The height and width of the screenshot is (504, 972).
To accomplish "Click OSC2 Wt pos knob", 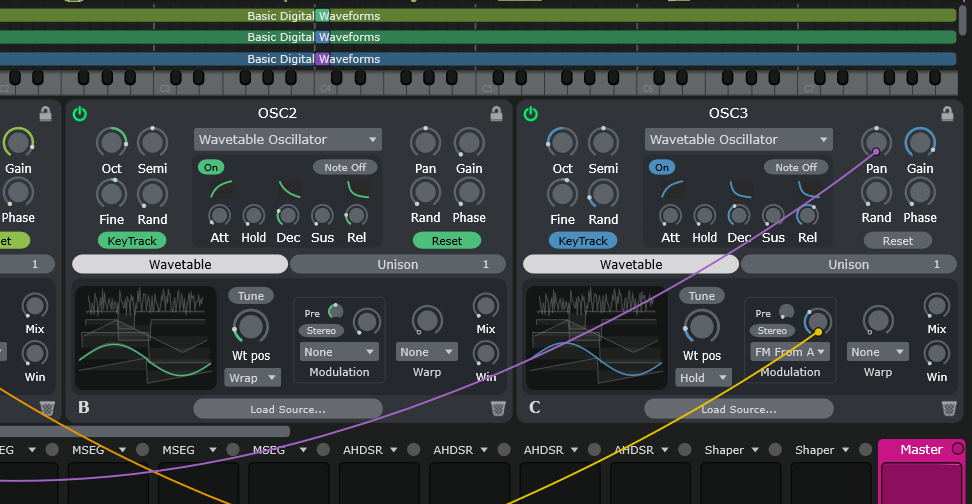I will tap(251, 326).
